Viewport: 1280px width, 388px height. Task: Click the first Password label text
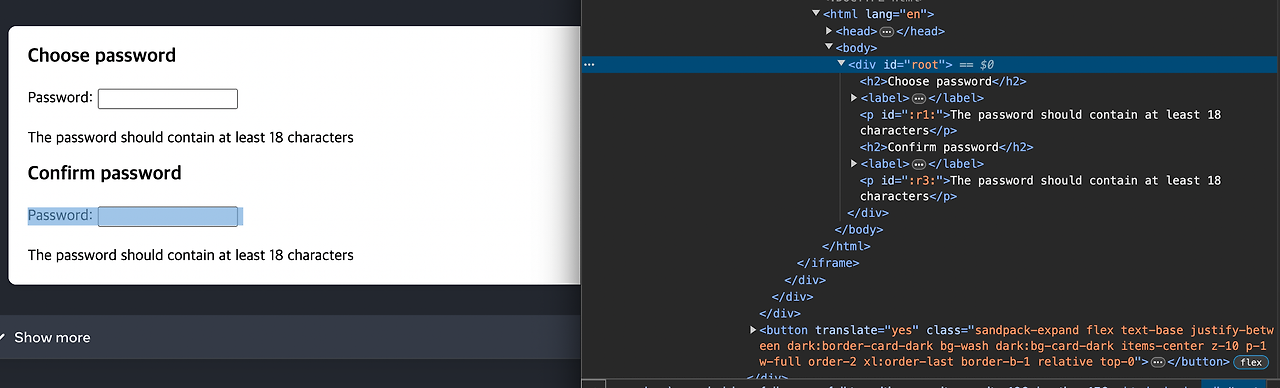point(60,98)
